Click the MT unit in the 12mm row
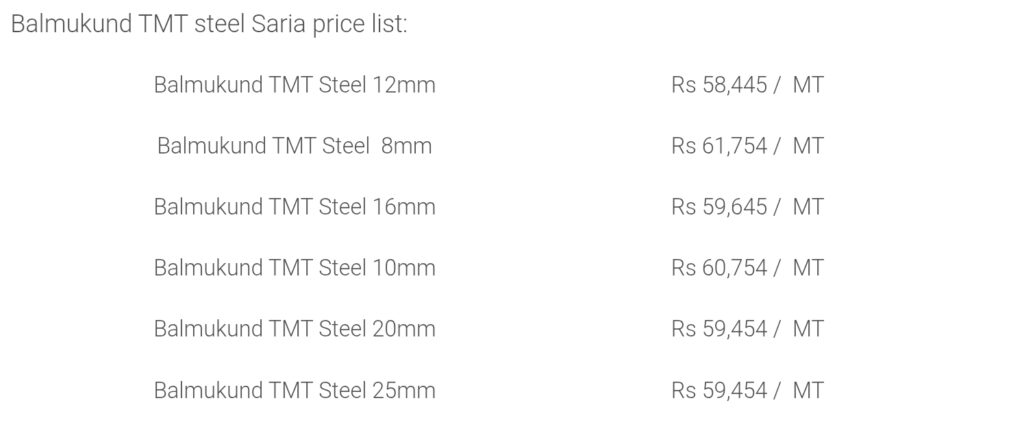Screen dimensions: 1024x431 coord(808,85)
